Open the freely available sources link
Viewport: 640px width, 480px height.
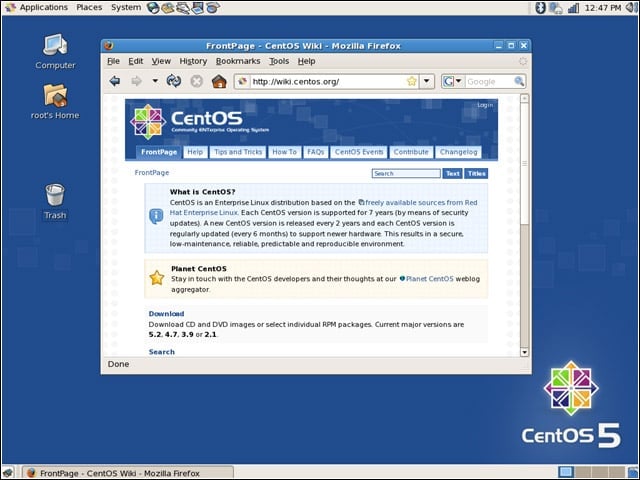pyautogui.click(x=421, y=202)
